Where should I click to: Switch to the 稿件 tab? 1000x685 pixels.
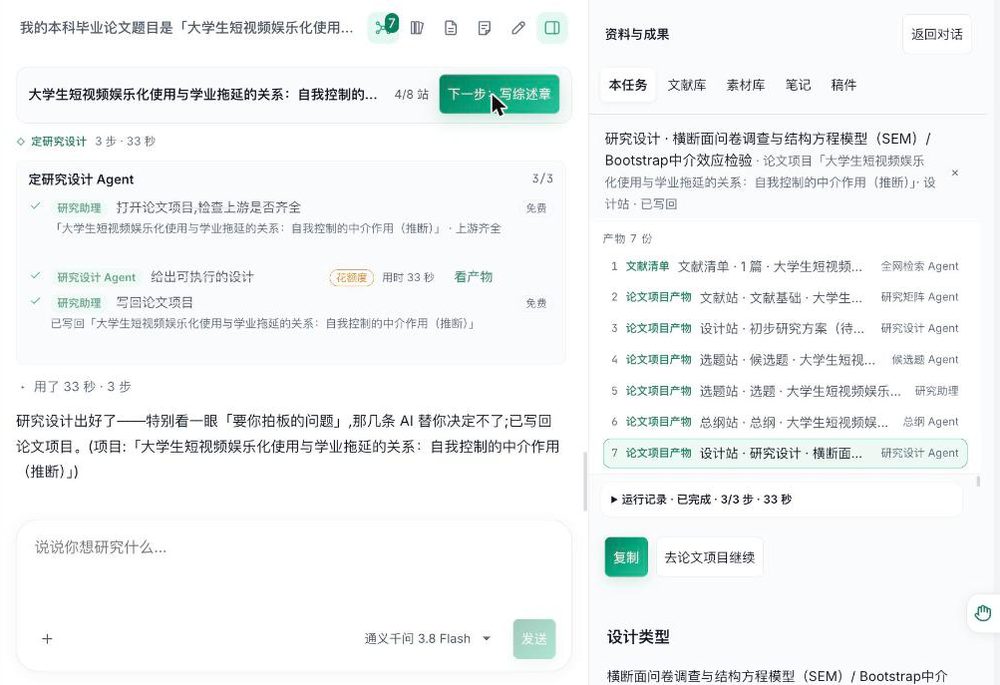[x=844, y=85]
